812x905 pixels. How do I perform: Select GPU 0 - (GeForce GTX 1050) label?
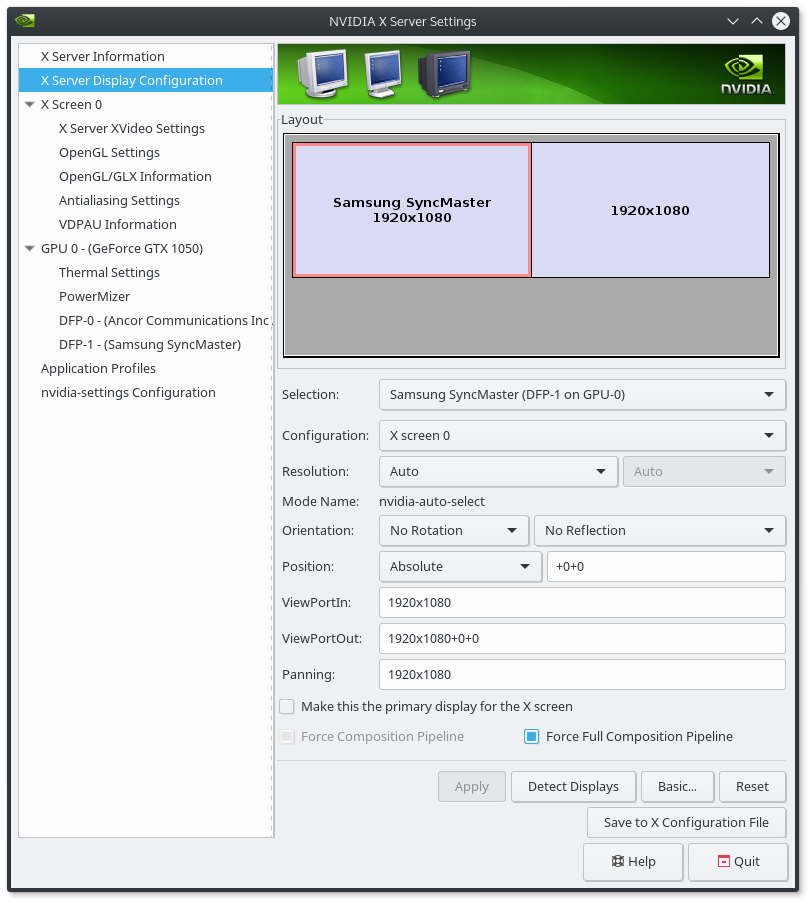pyautogui.click(x=122, y=249)
